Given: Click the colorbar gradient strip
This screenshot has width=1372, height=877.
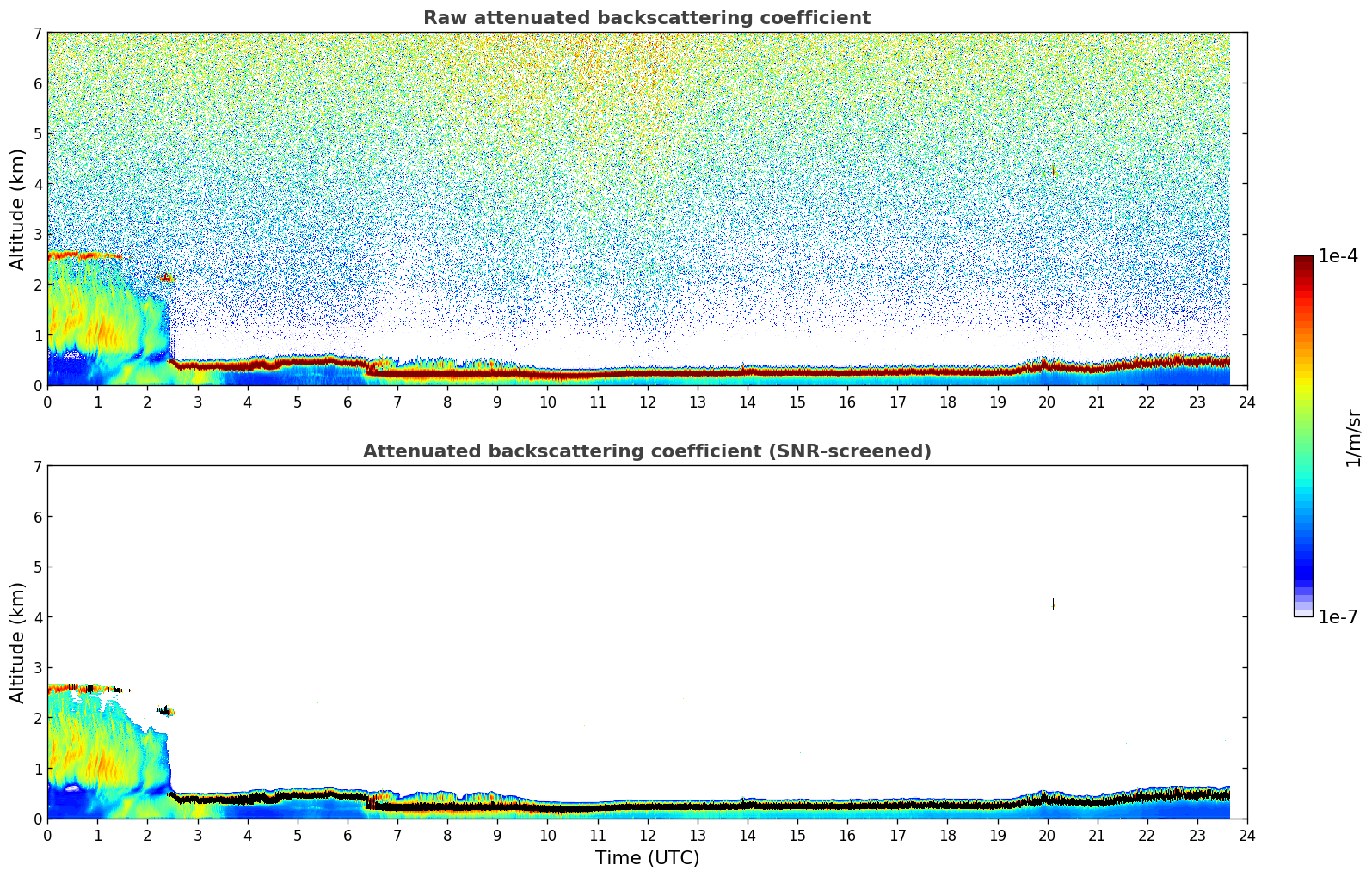Looking at the screenshot, I should [x=1303, y=436].
